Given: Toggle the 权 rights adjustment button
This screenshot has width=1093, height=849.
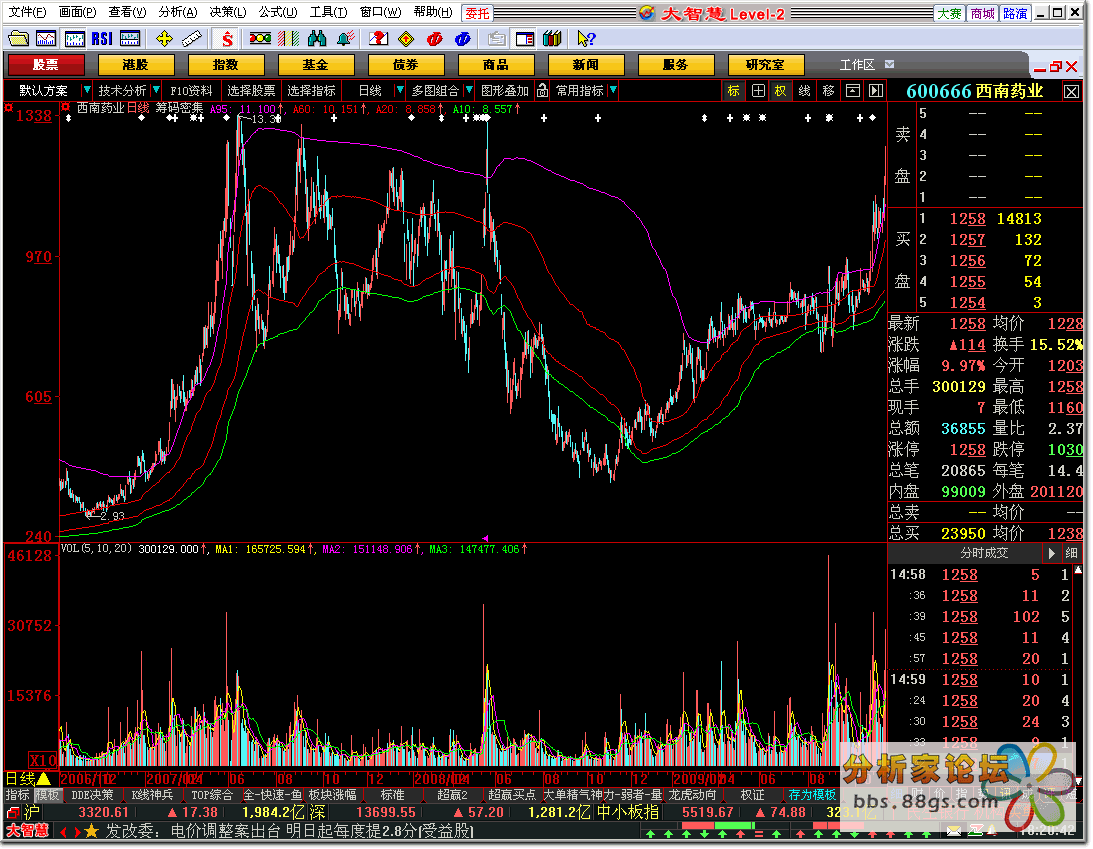Looking at the screenshot, I should [781, 91].
